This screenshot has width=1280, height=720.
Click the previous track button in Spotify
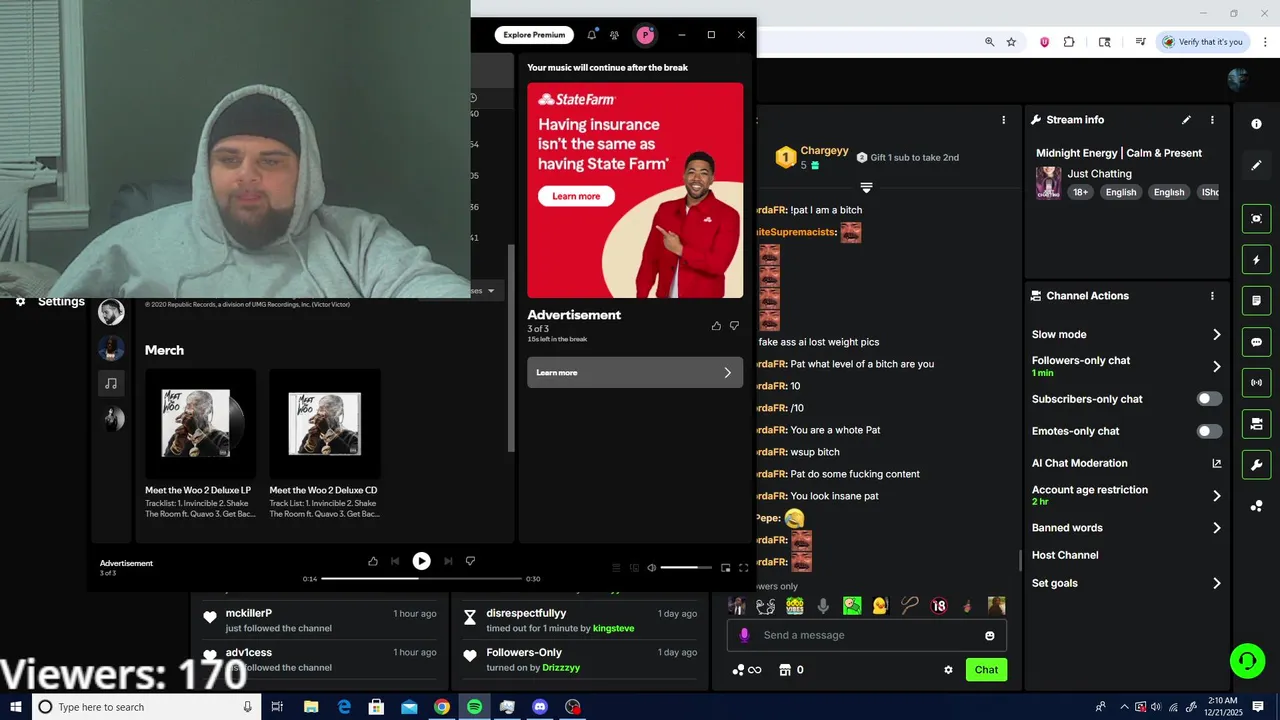click(395, 561)
